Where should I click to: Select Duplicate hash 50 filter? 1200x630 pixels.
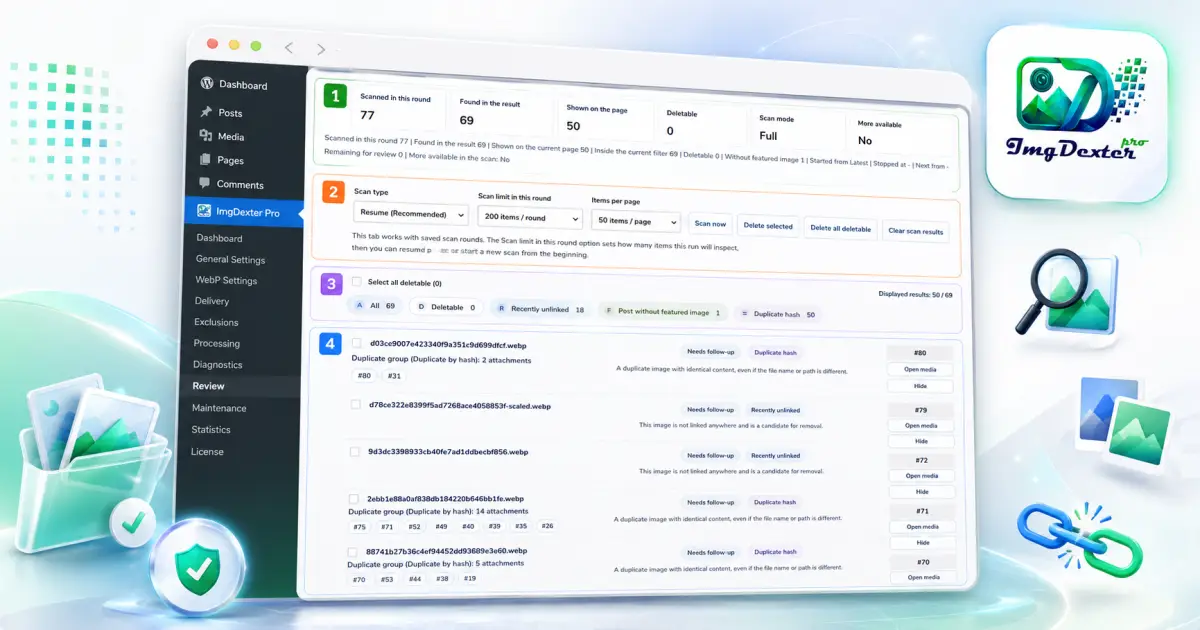pyautogui.click(x=777, y=314)
